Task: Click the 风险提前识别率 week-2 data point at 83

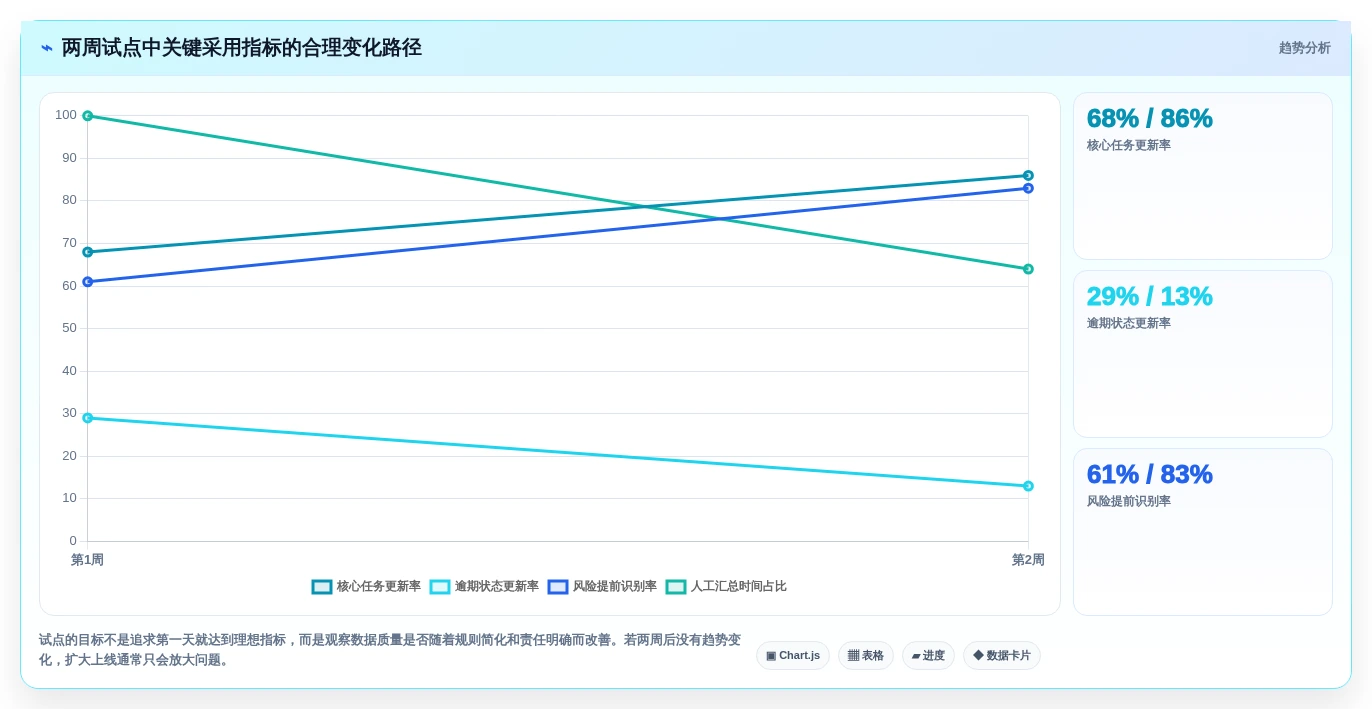Action: (x=1028, y=188)
